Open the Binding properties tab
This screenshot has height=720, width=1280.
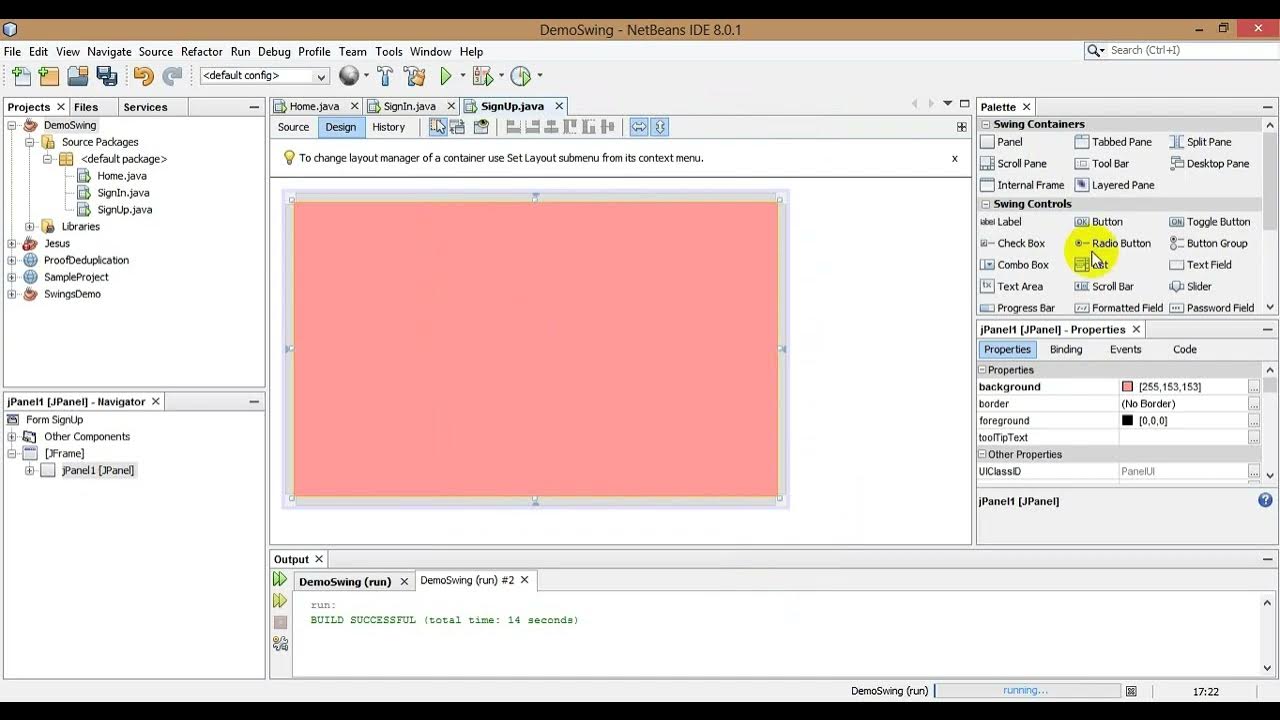tap(1066, 350)
